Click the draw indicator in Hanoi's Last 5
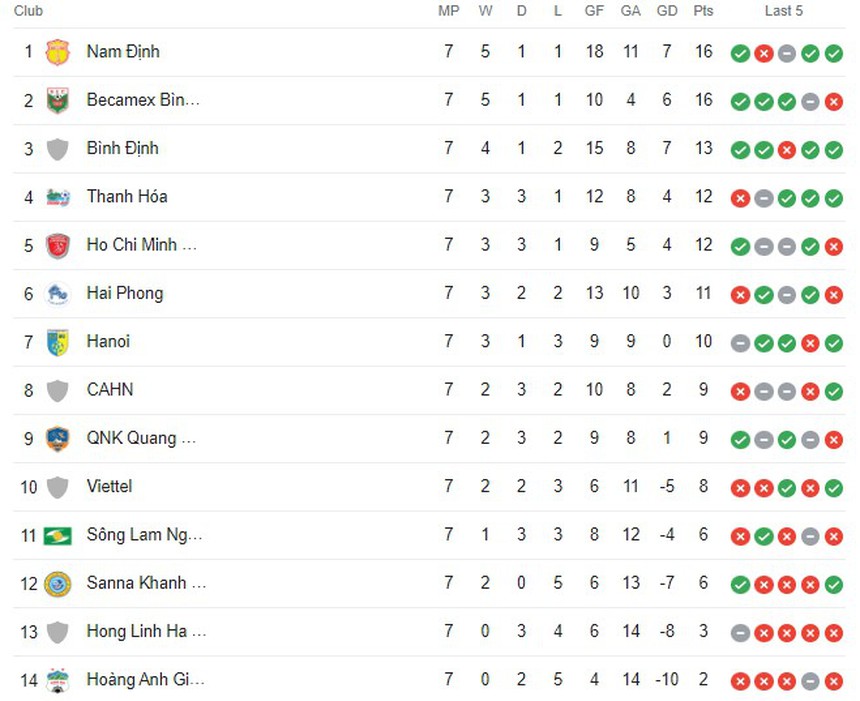Viewport: 860px width, 701px height. [740, 343]
